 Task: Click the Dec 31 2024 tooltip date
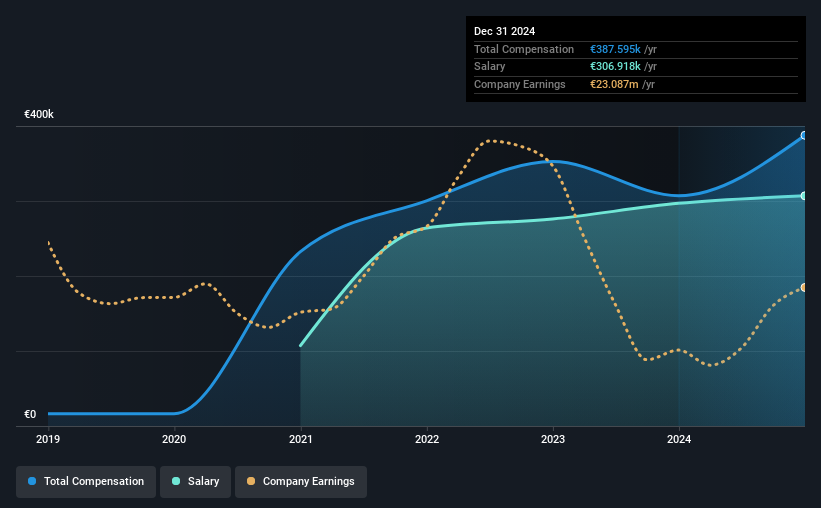[504, 31]
